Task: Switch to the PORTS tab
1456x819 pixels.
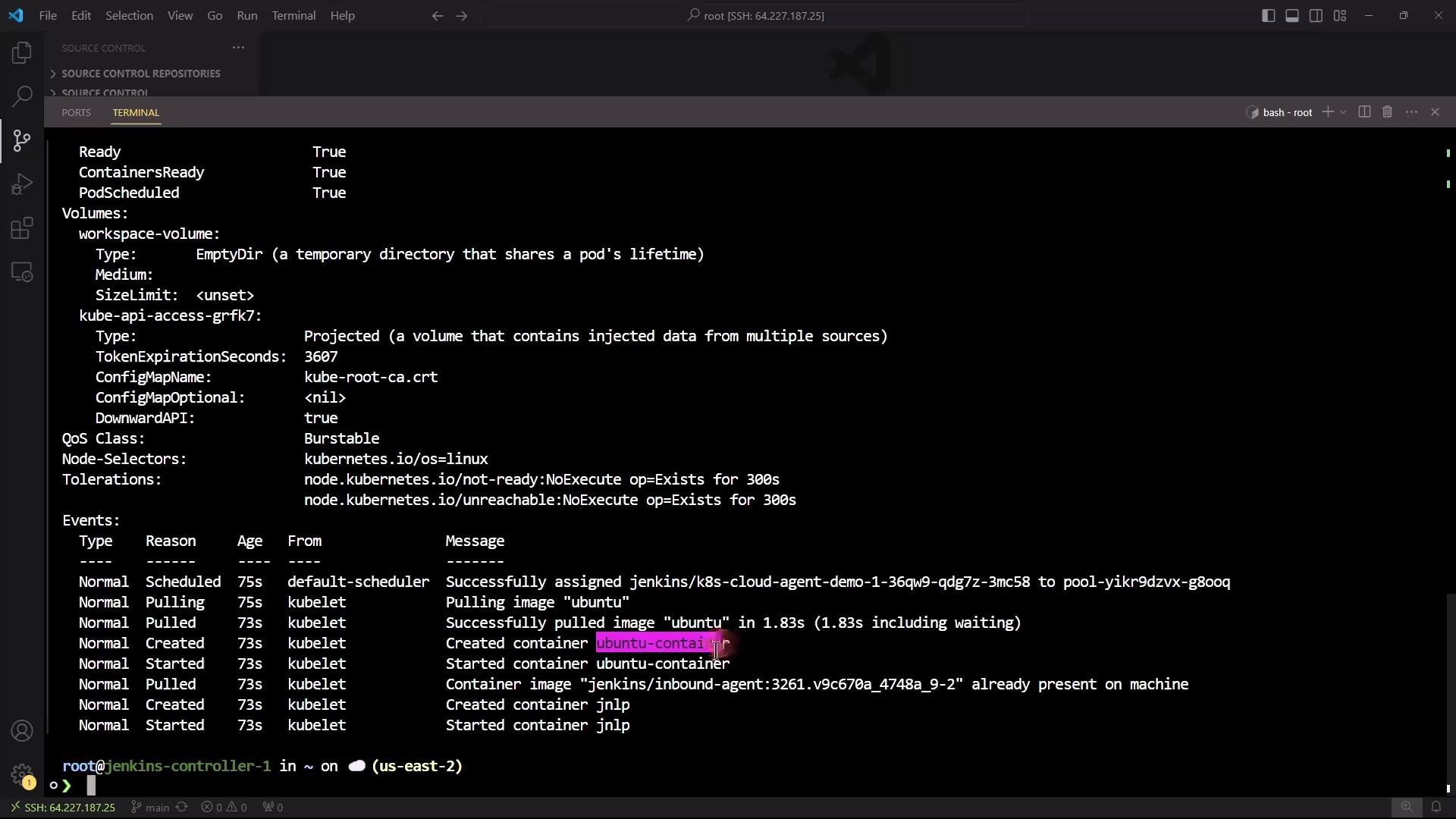Action: coord(76,112)
